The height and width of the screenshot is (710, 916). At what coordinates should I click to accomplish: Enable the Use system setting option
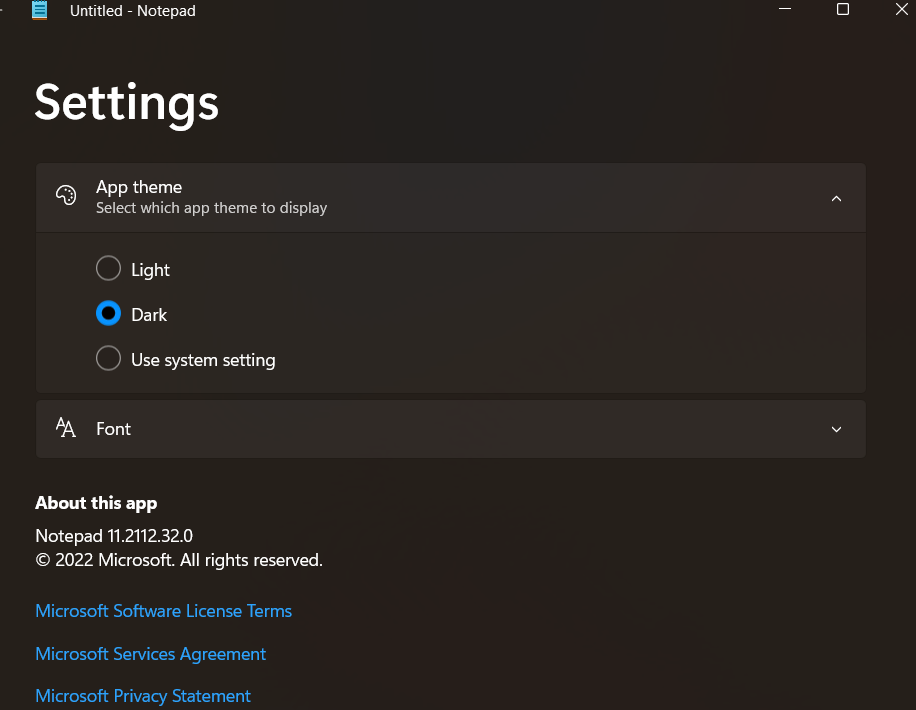point(108,359)
